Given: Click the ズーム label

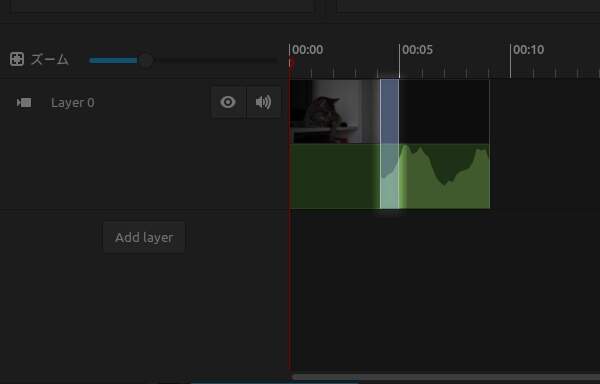Looking at the screenshot, I should point(50,60).
